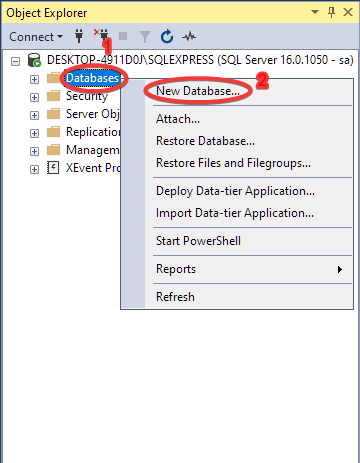Viewport: 360px width, 463px height.
Task: Select the Security tree item label
Action: [x=87, y=96]
